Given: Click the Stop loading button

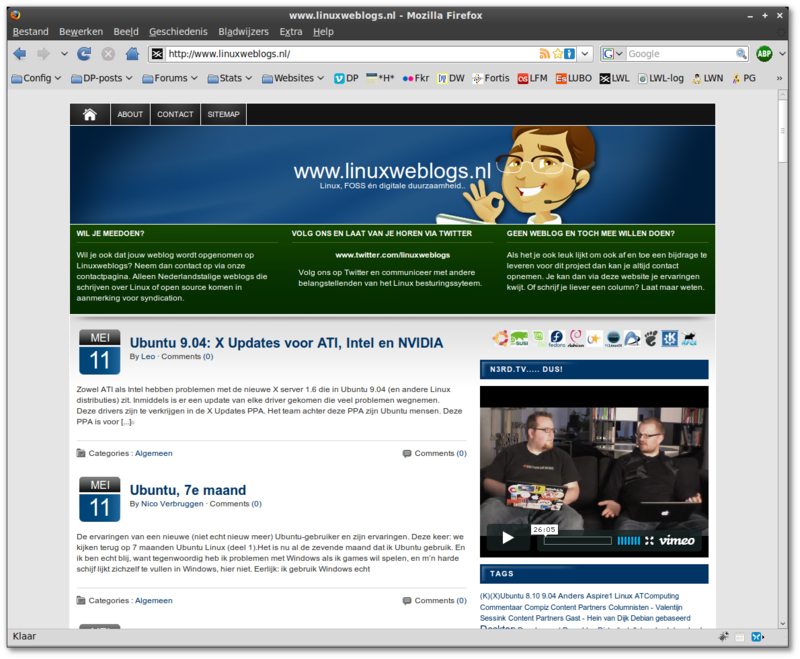Looking at the screenshot, I should [108, 54].
